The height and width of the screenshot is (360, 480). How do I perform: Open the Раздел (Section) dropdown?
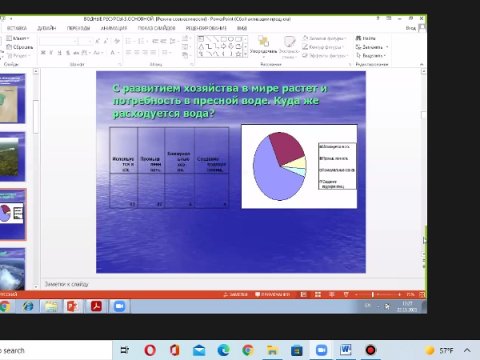tap(18, 56)
